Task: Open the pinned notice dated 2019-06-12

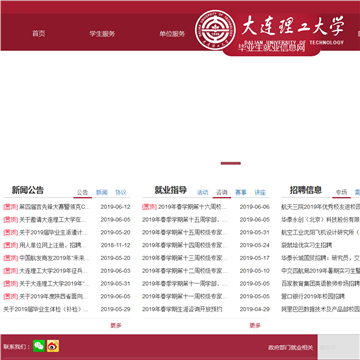Action: click(47, 207)
